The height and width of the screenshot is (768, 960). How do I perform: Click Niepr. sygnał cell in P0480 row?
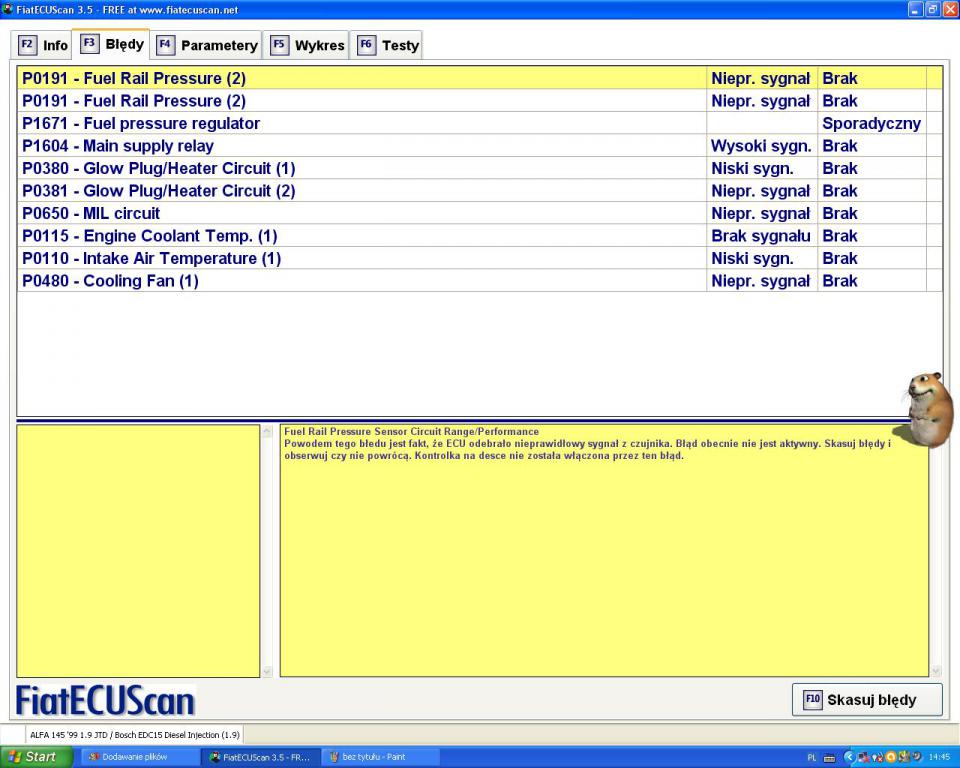pos(762,281)
